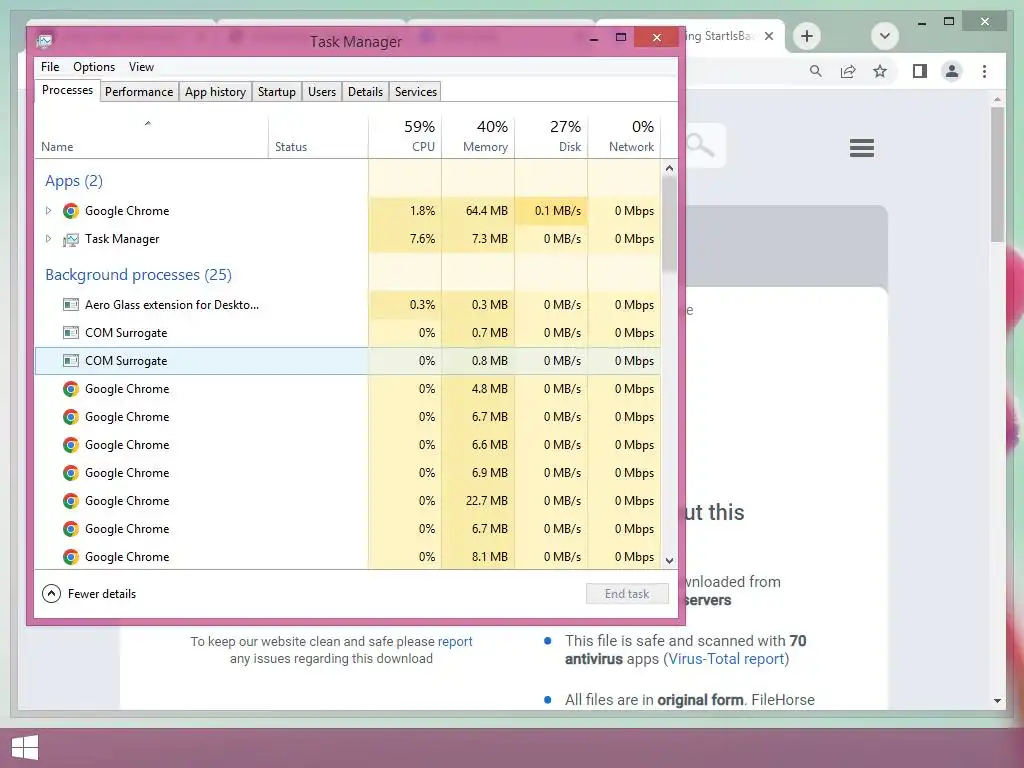This screenshot has height=768, width=1024.
Task: Collapse to Fewer details view
Action: [89, 594]
